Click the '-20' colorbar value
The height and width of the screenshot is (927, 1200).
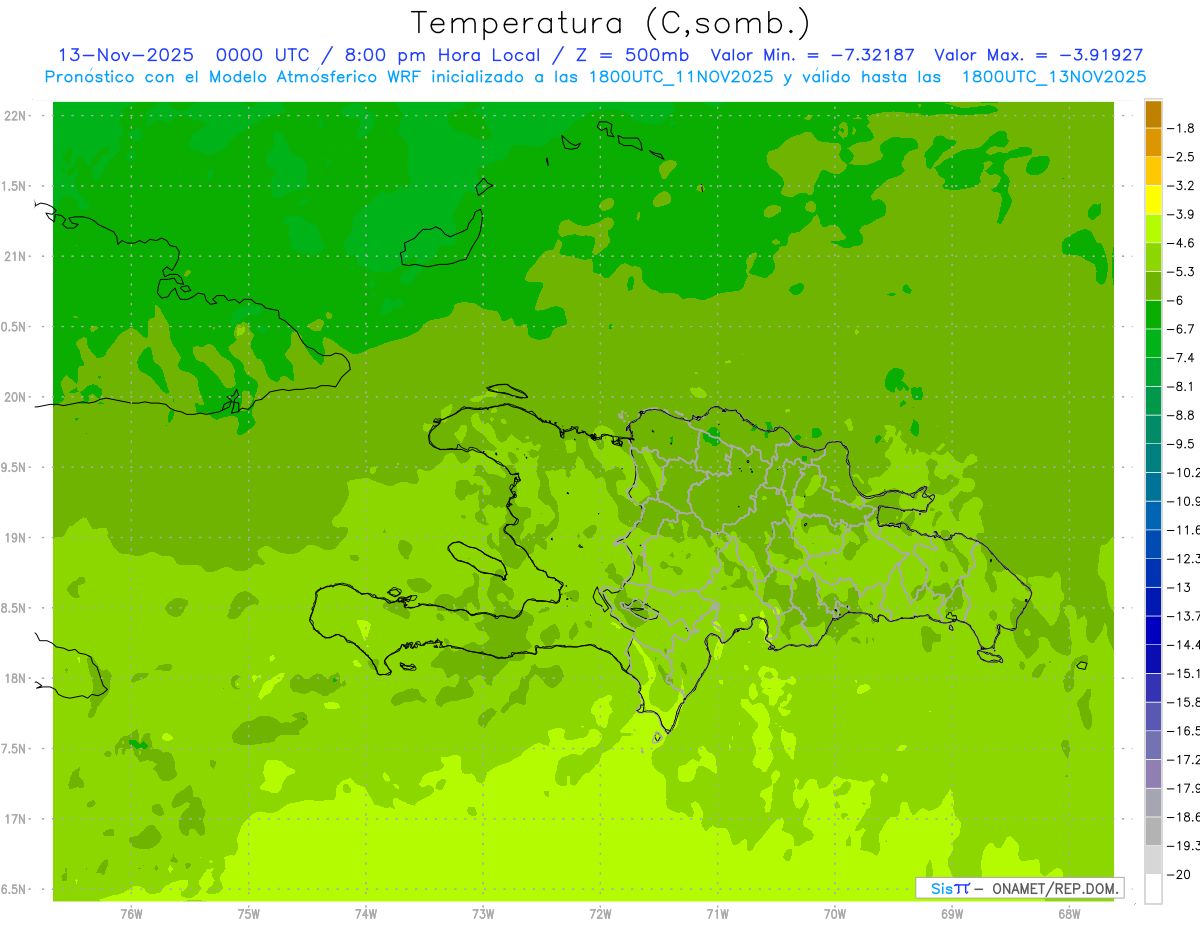(1180, 875)
